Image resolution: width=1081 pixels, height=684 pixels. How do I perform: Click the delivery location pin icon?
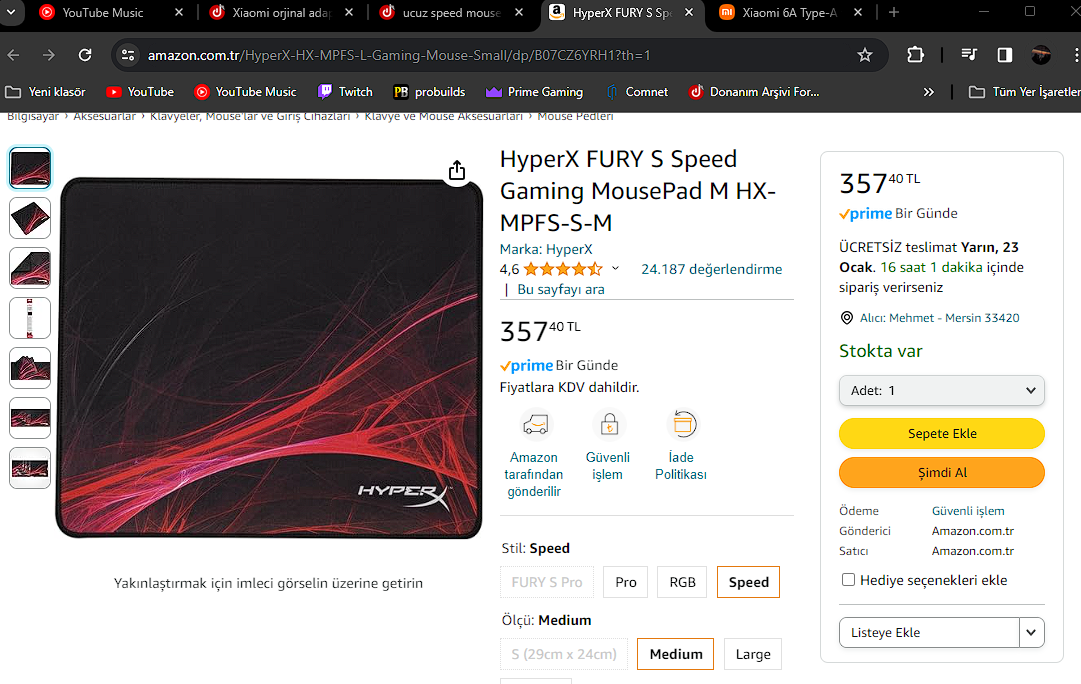pos(847,318)
